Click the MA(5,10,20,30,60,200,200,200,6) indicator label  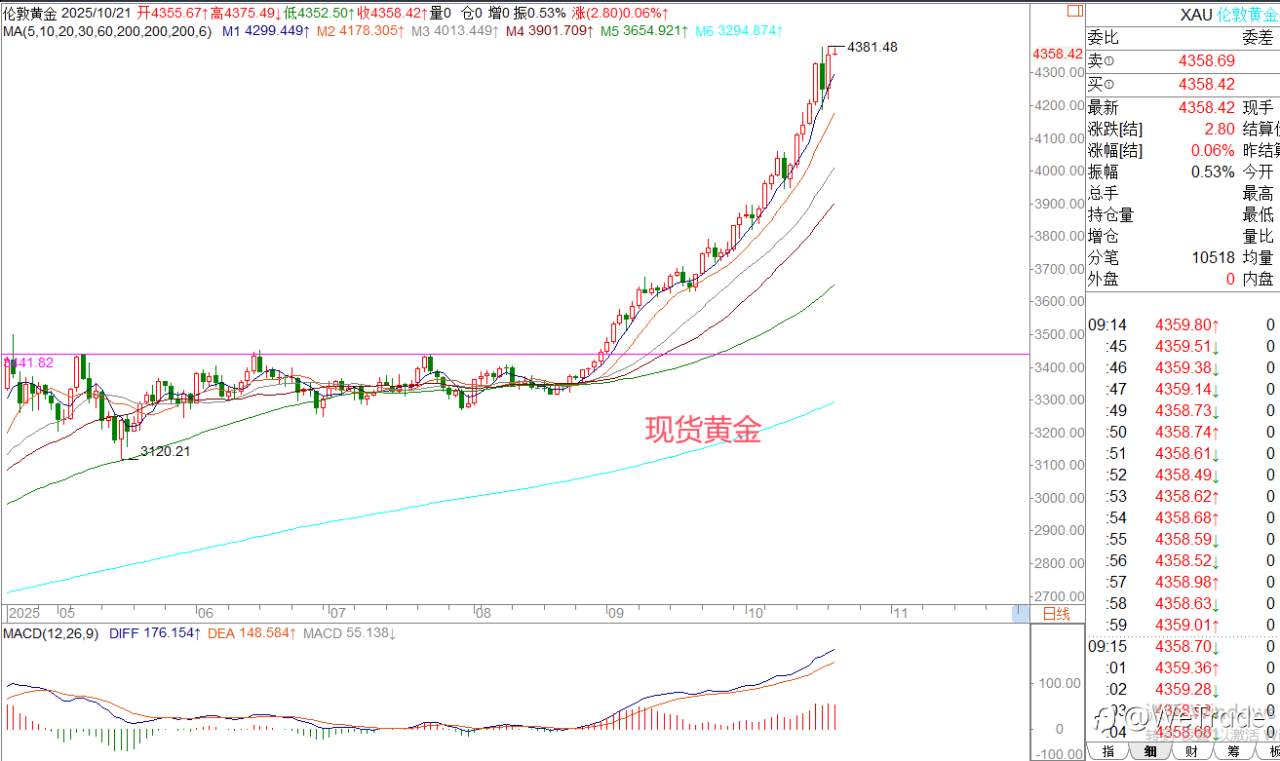[106, 31]
